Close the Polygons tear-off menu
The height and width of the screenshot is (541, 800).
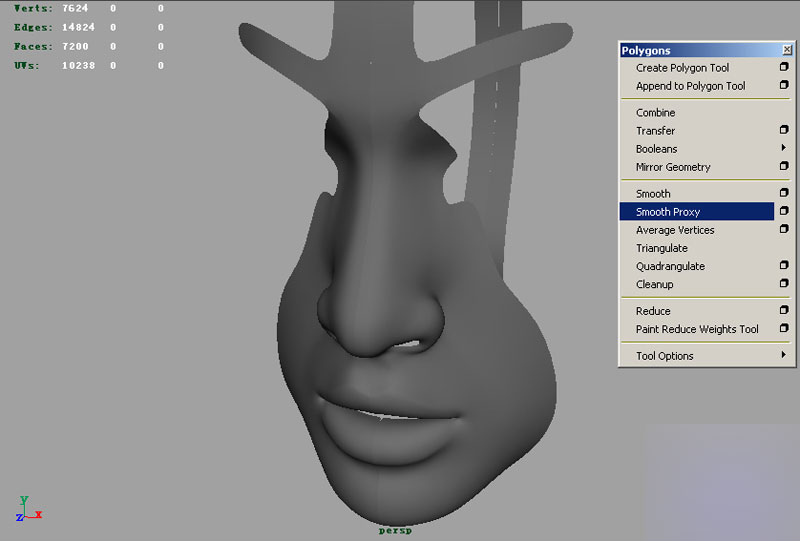click(787, 50)
